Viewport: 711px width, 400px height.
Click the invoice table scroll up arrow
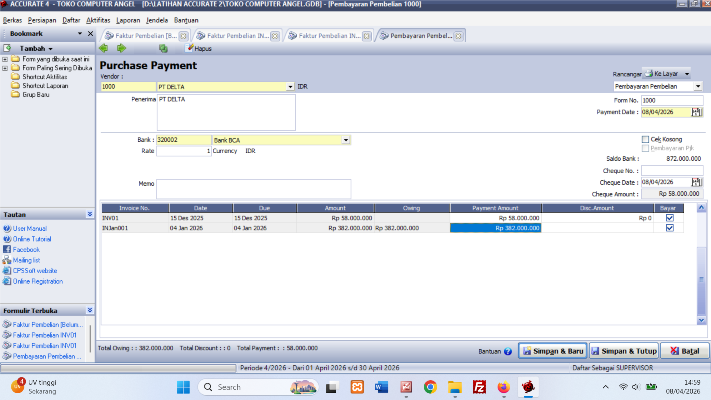(x=701, y=208)
